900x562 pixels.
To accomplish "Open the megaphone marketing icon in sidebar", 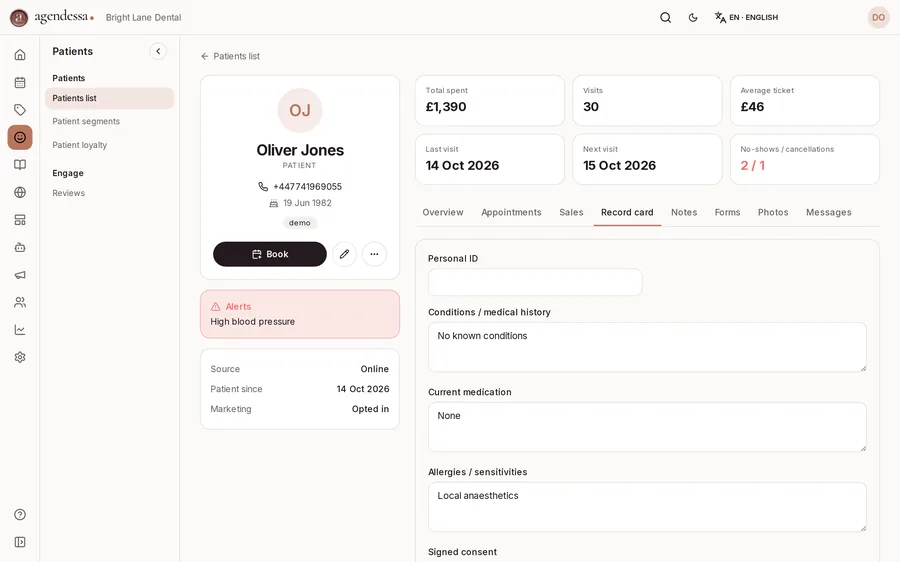I will point(20,275).
